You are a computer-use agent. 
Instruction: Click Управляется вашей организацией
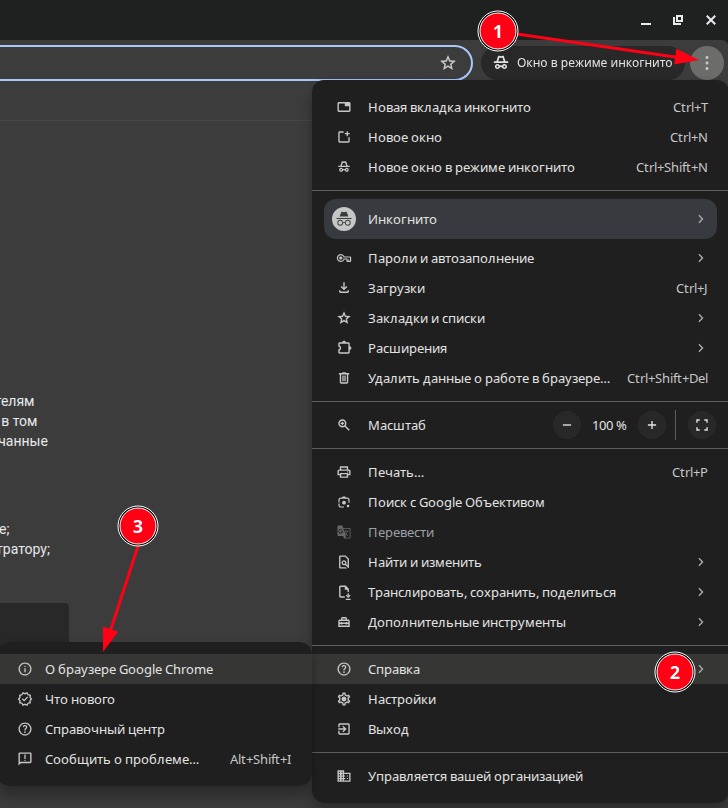(x=475, y=776)
